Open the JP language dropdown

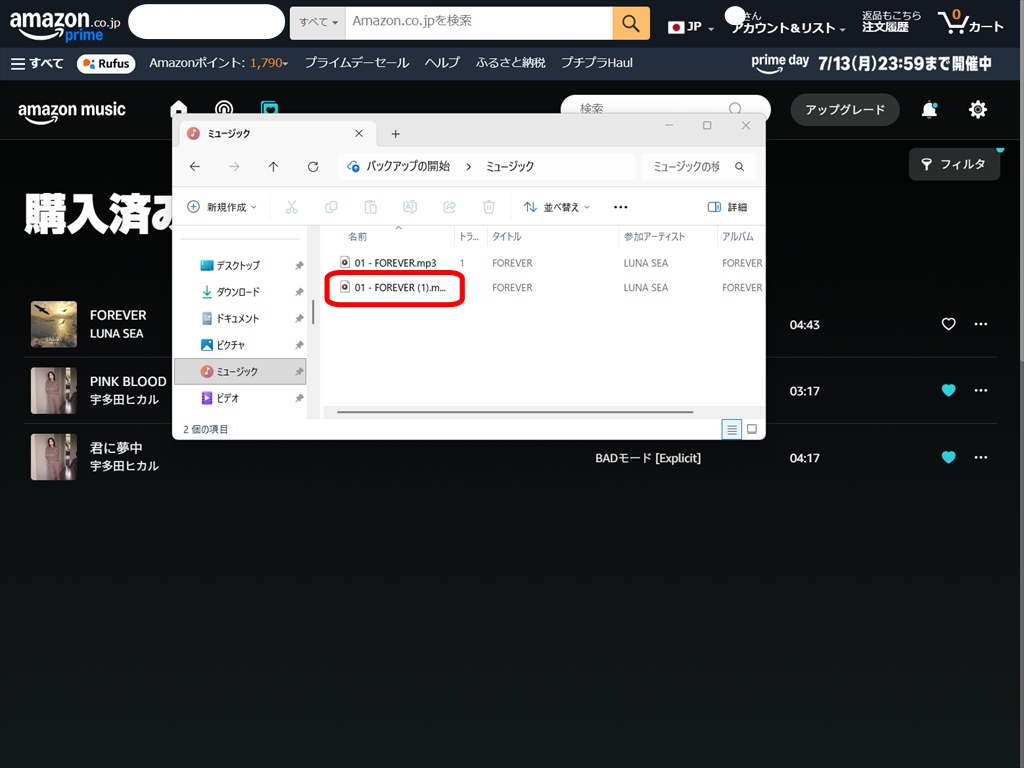coord(691,27)
